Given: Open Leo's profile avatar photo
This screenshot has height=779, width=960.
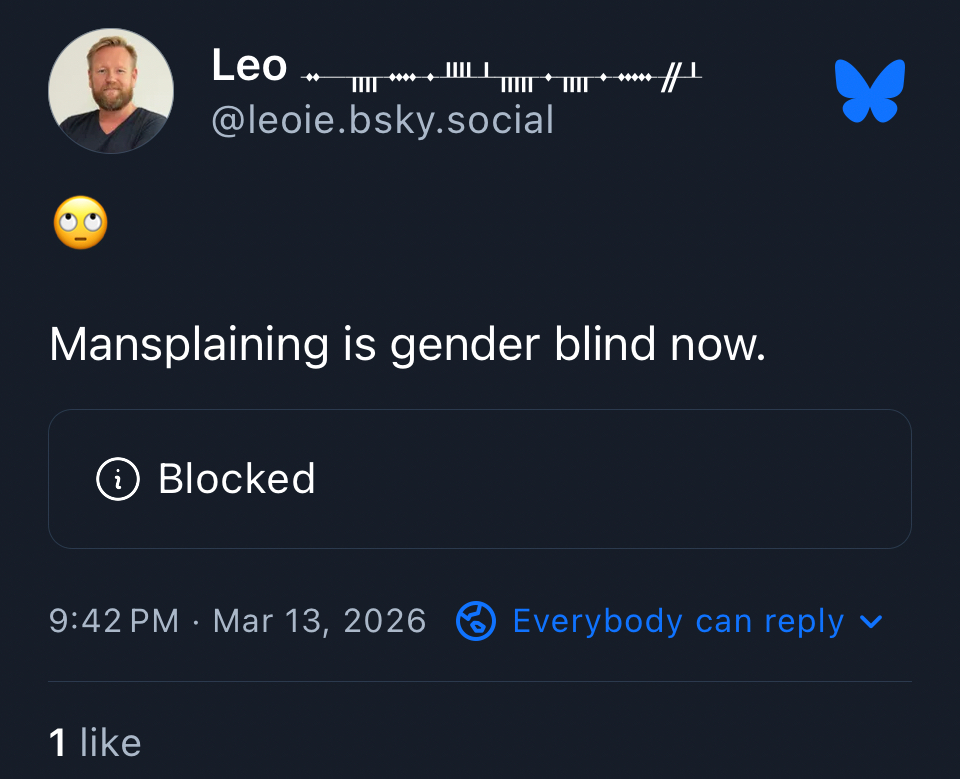Looking at the screenshot, I should [x=111, y=91].
